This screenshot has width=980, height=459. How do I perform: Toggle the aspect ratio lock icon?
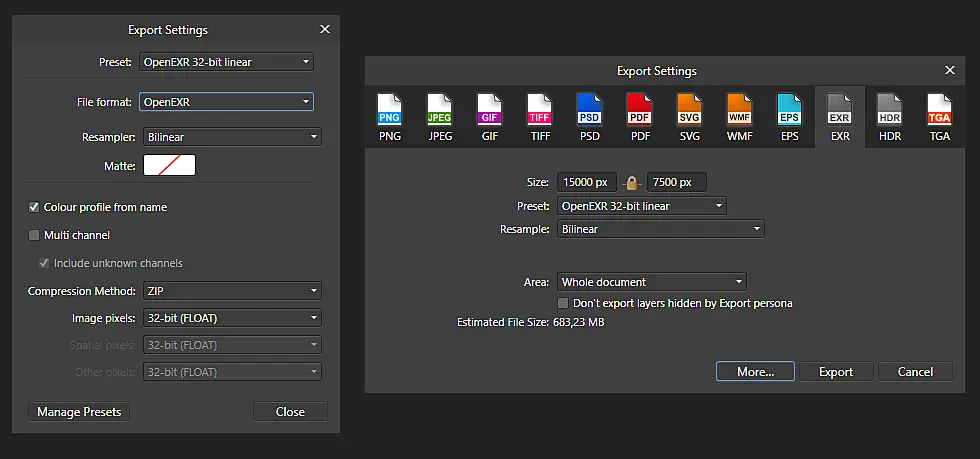(x=632, y=183)
